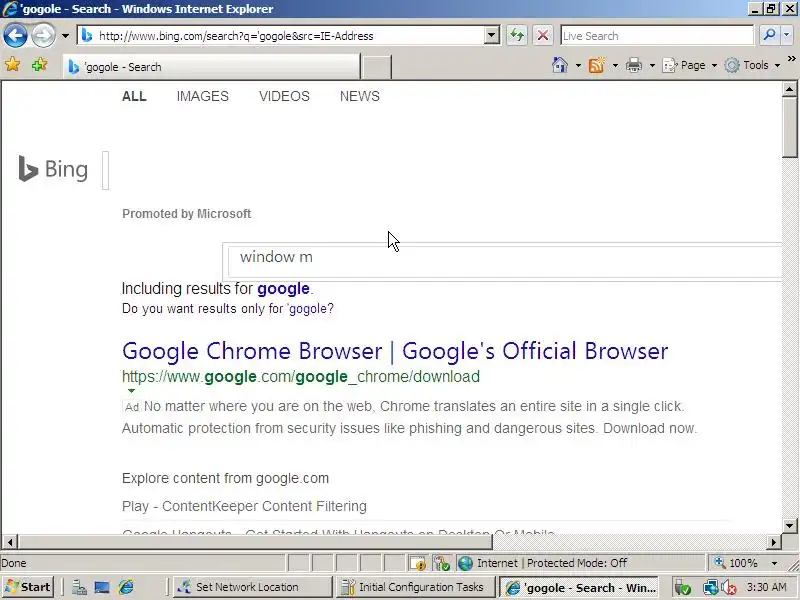The width and height of the screenshot is (800, 600).
Task: Click scroll up arrow on vertical scrollbar
Action: tap(789, 89)
